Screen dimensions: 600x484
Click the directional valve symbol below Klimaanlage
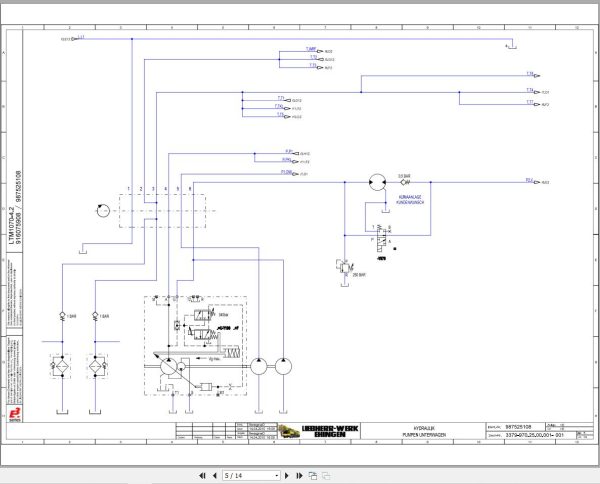[382, 238]
